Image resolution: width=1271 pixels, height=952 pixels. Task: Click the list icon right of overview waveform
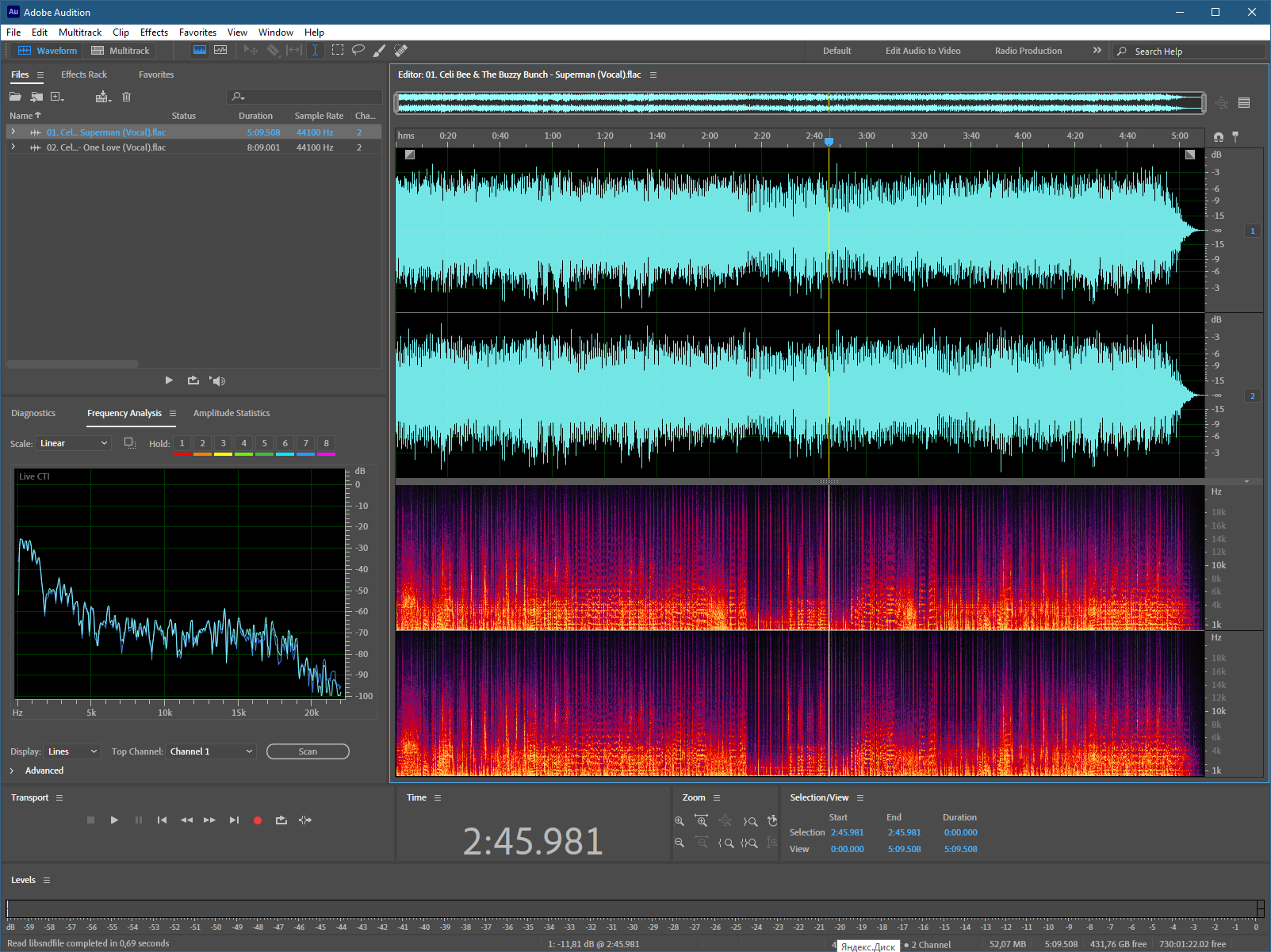[1244, 102]
